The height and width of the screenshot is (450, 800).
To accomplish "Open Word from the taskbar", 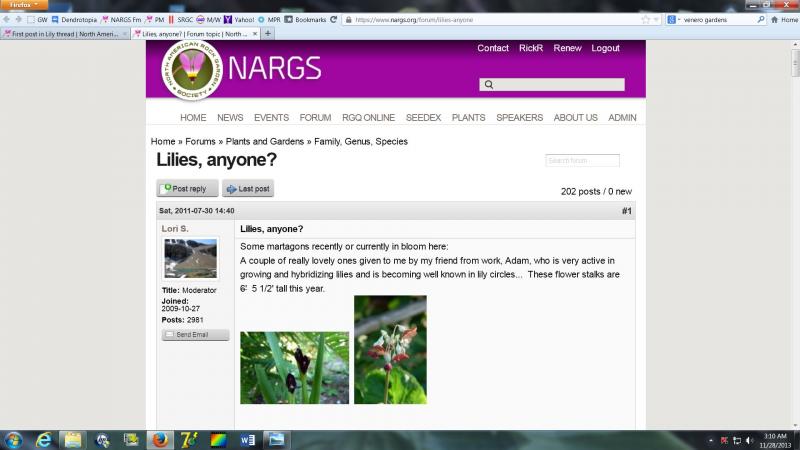I will pyautogui.click(x=246, y=439).
